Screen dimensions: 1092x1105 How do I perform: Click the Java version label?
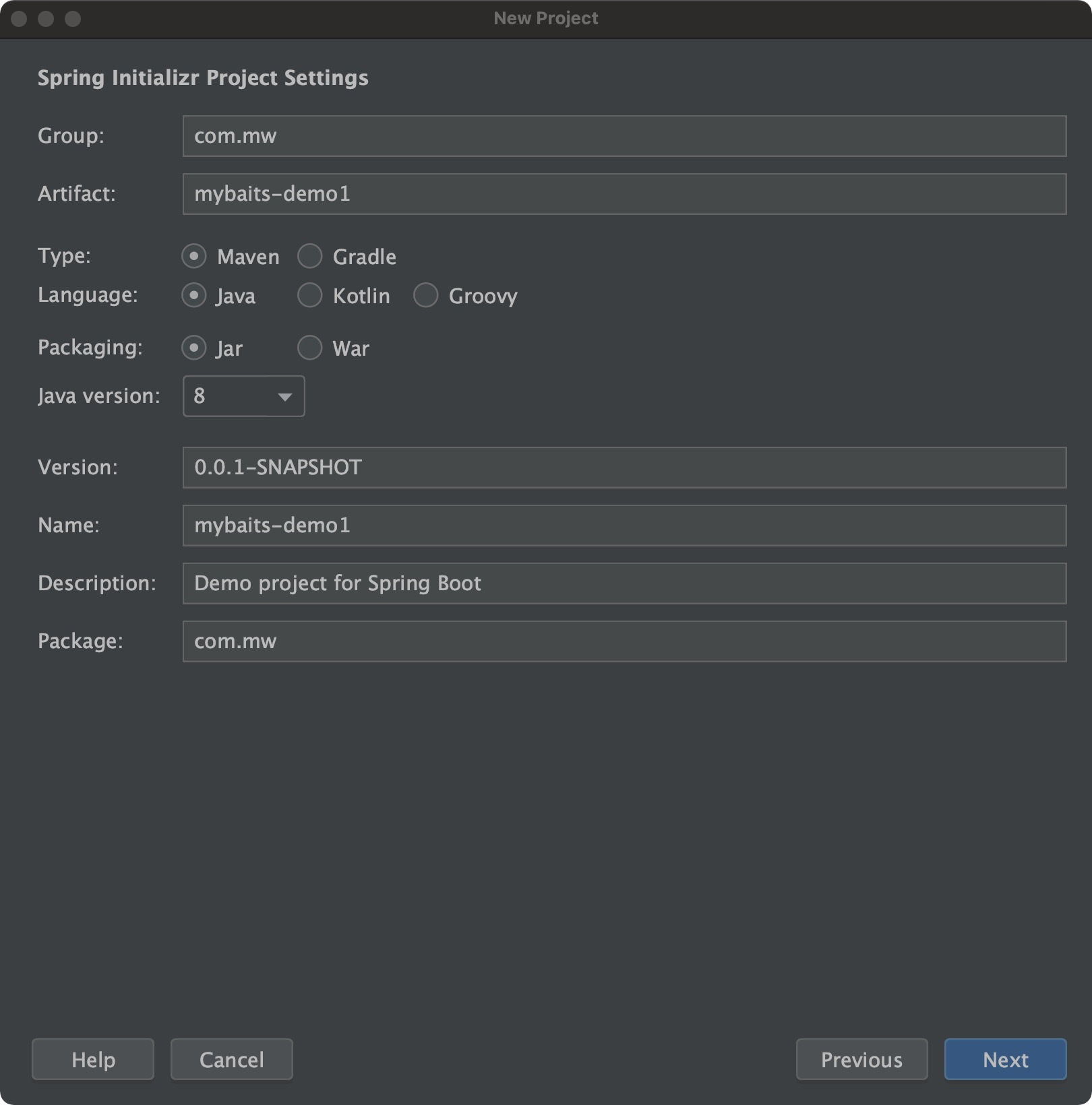coord(99,396)
